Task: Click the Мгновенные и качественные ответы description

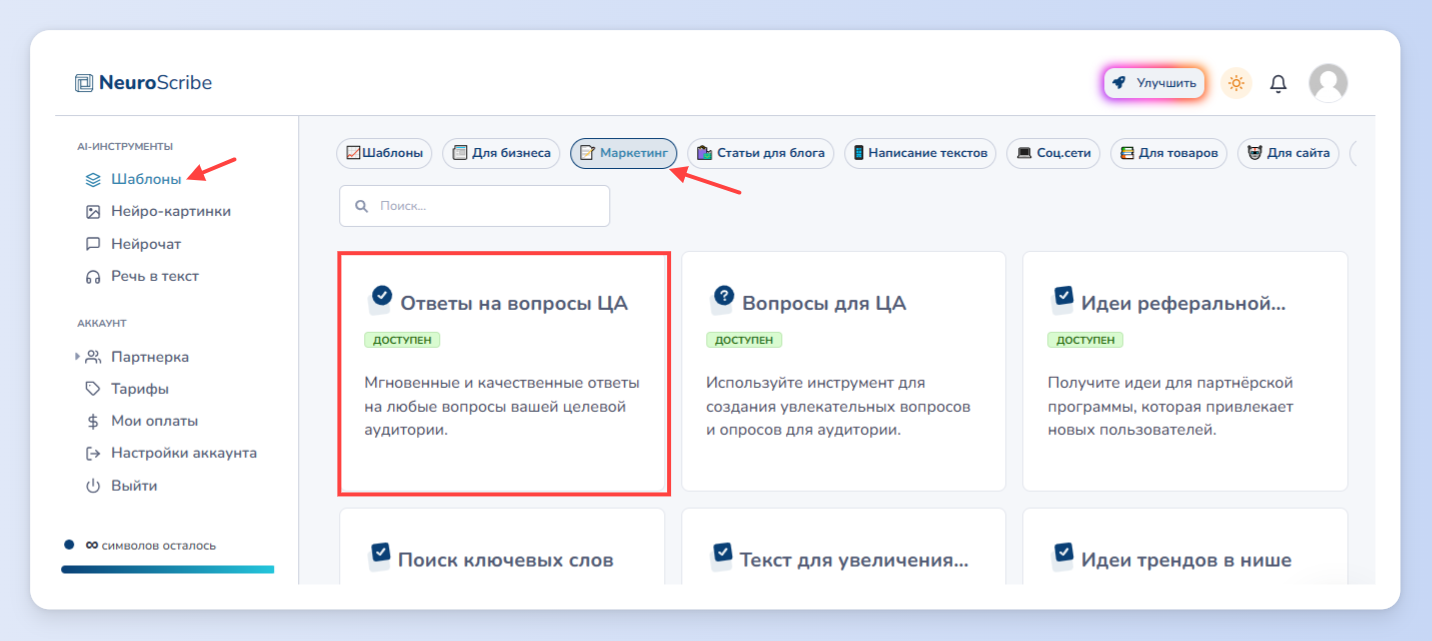Action: (502, 406)
